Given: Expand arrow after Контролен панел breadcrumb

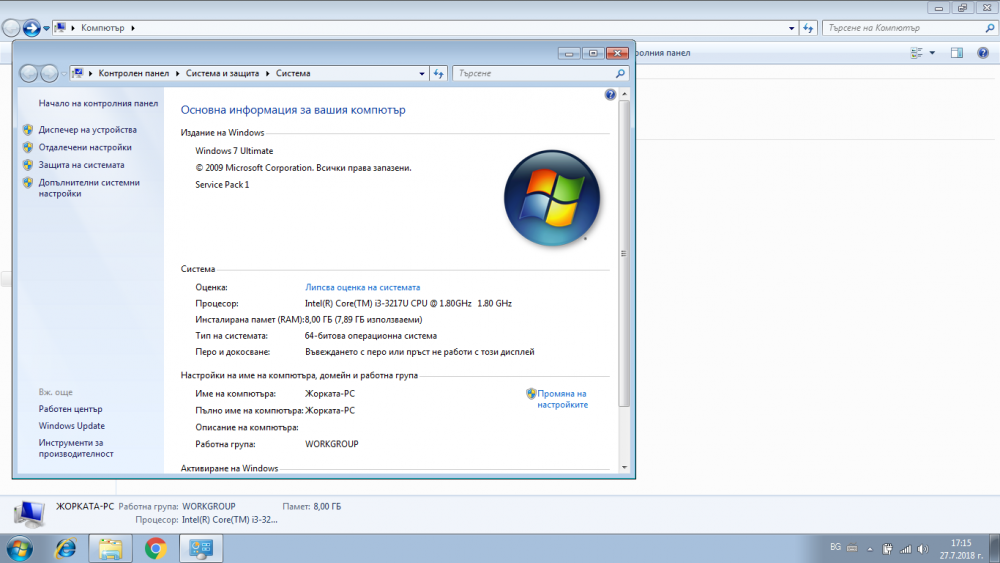Looking at the screenshot, I should pyautogui.click(x=177, y=73).
